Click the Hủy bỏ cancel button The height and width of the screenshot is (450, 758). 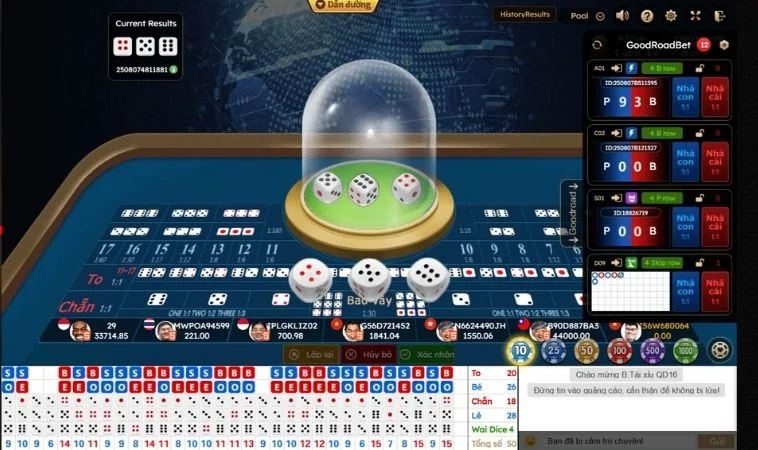[369, 355]
